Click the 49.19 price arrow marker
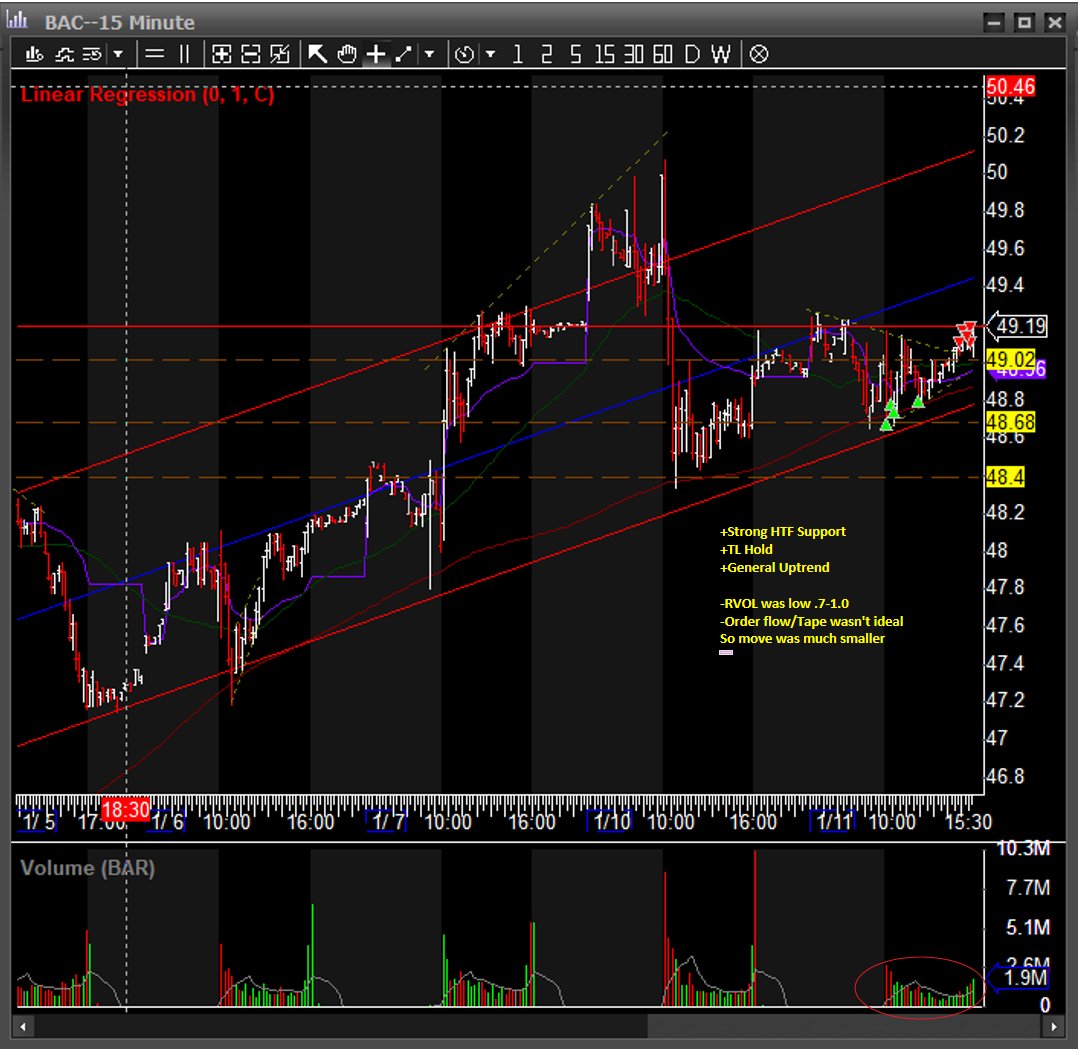The height and width of the screenshot is (1051, 1079). (1018, 326)
